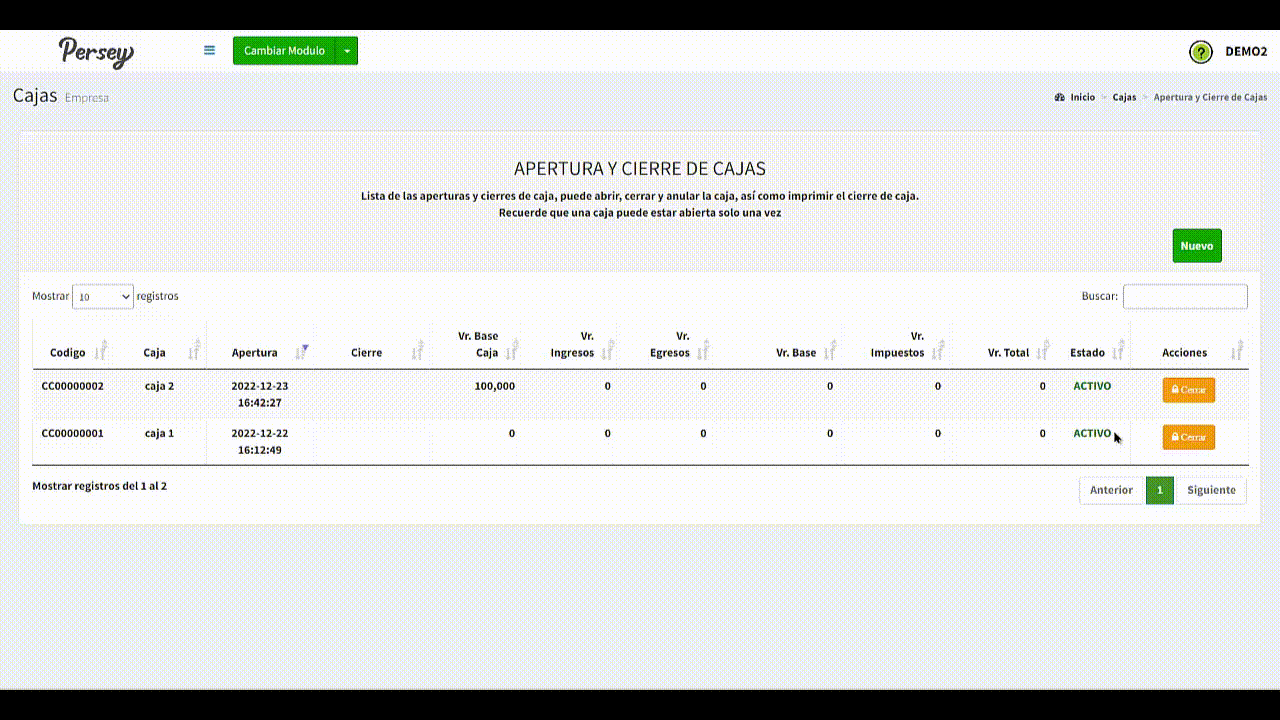Expand the Cambiar Modulo dropdown arrow
Screen dimensions: 1280x720
tap(346, 51)
